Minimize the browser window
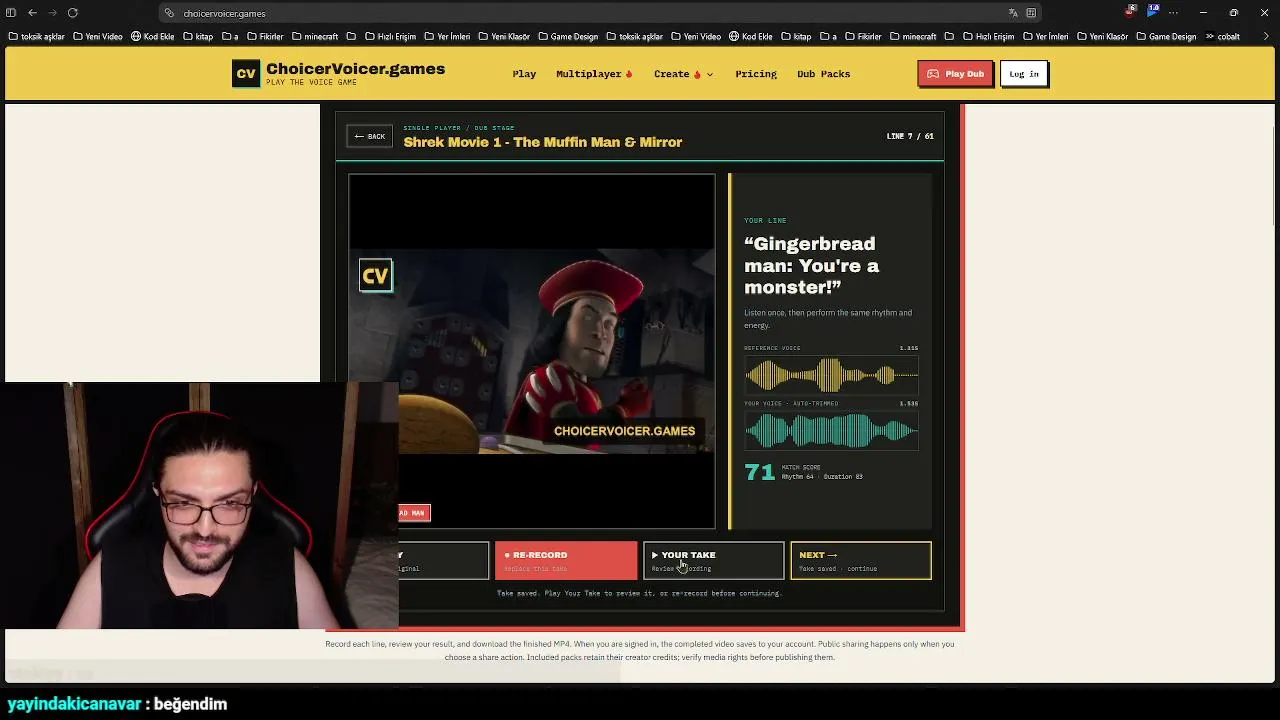Screen dimensions: 1280x720 tap(1203, 13)
